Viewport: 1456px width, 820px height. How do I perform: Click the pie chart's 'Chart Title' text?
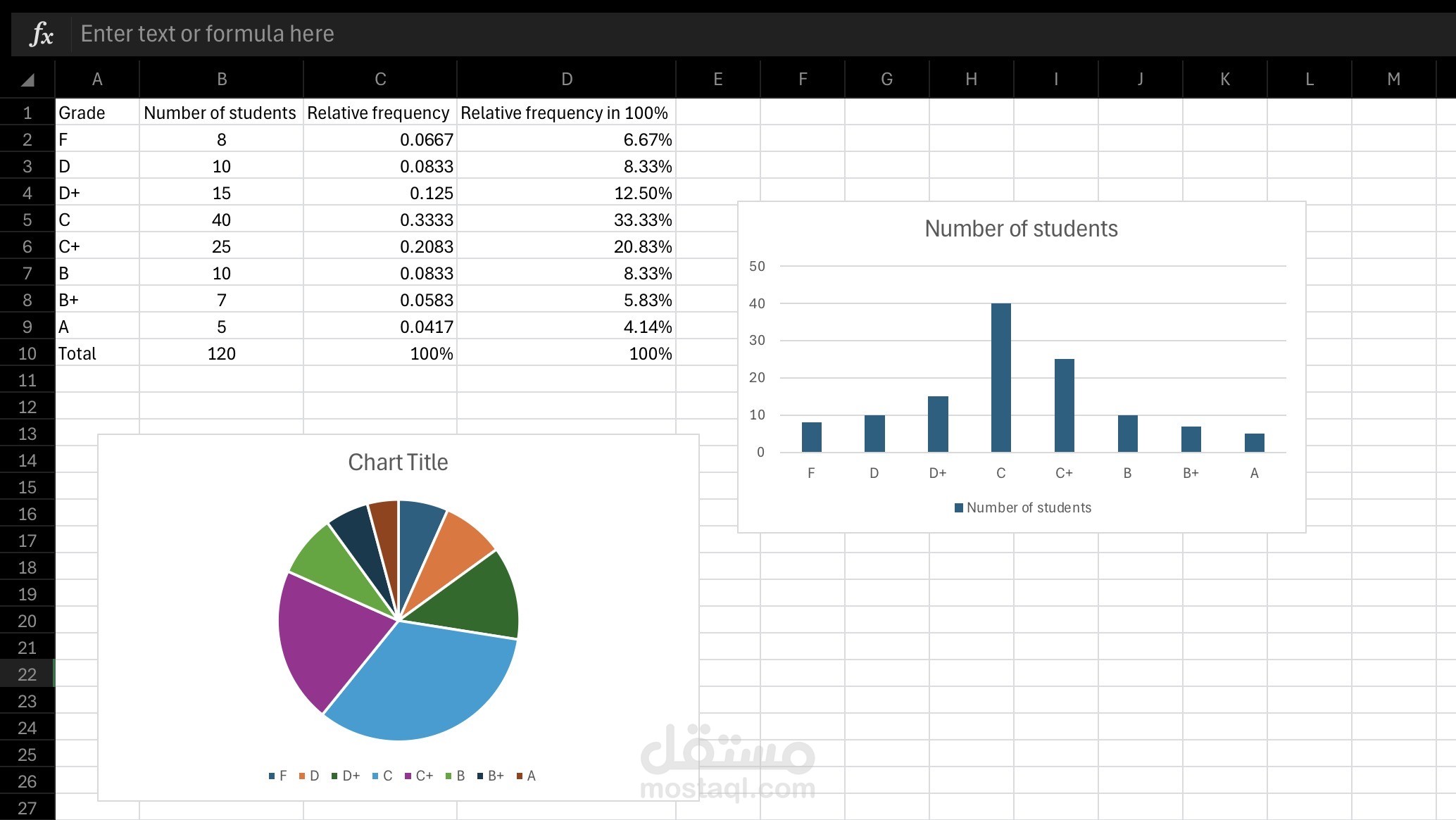pos(398,462)
